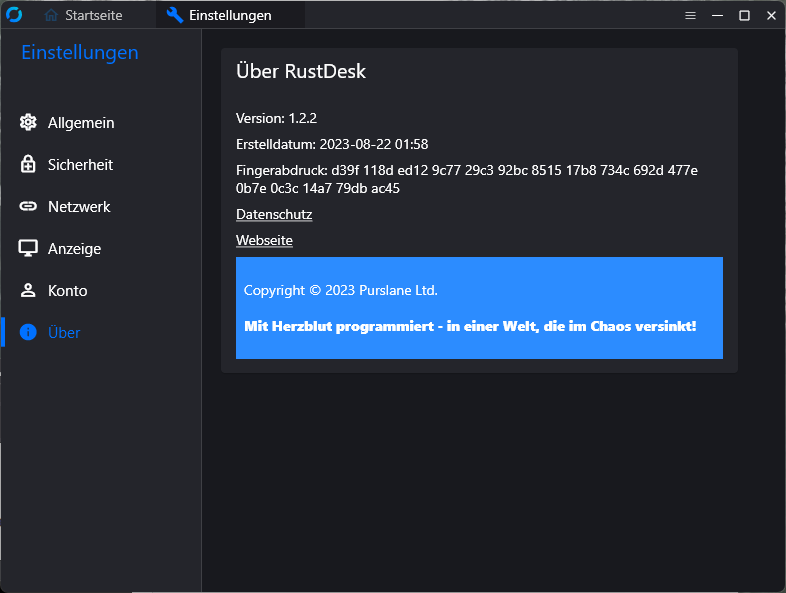Click the Über info icon
The height and width of the screenshot is (593, 786).
[x=28, y=332]
